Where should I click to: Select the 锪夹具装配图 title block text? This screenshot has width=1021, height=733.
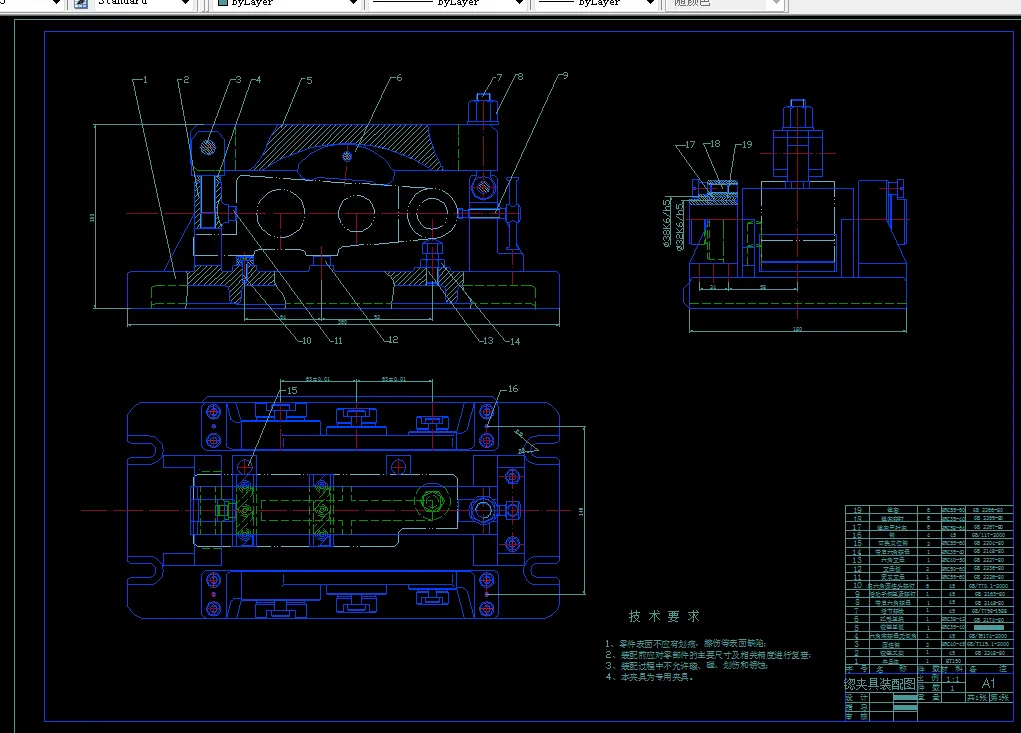880,684
